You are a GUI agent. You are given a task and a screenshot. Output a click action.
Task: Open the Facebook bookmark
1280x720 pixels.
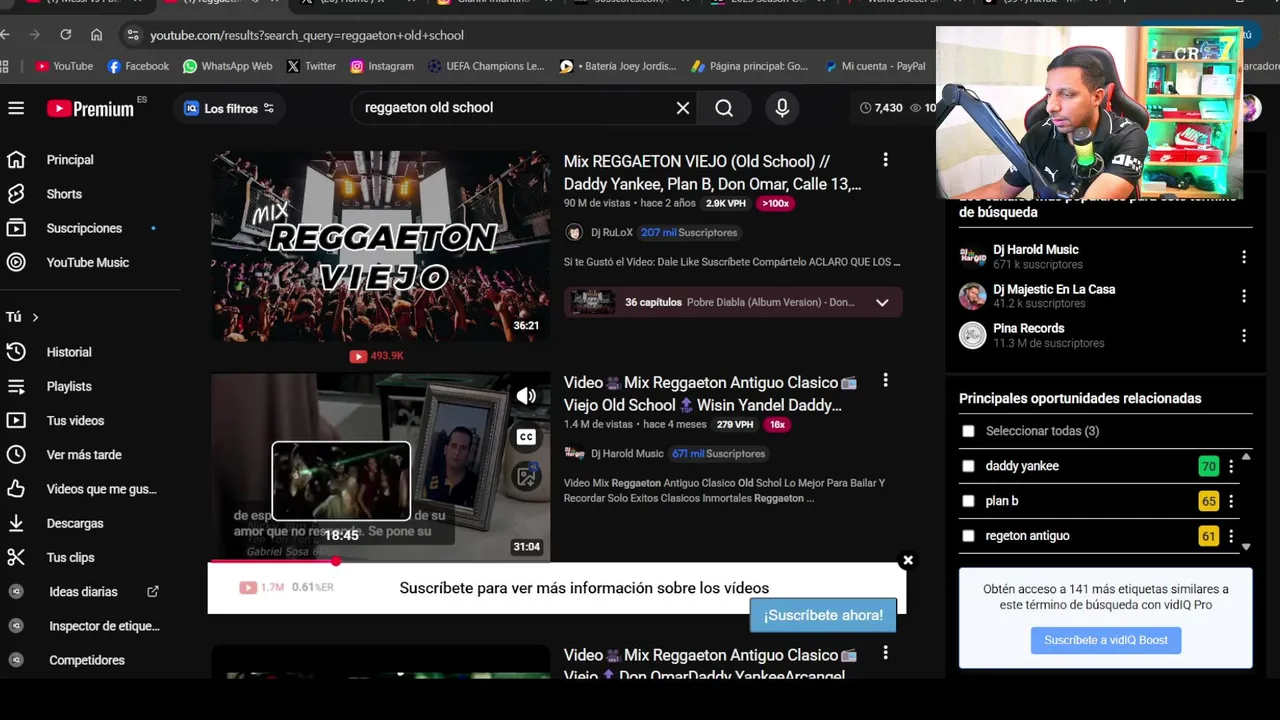click(138, 66)
